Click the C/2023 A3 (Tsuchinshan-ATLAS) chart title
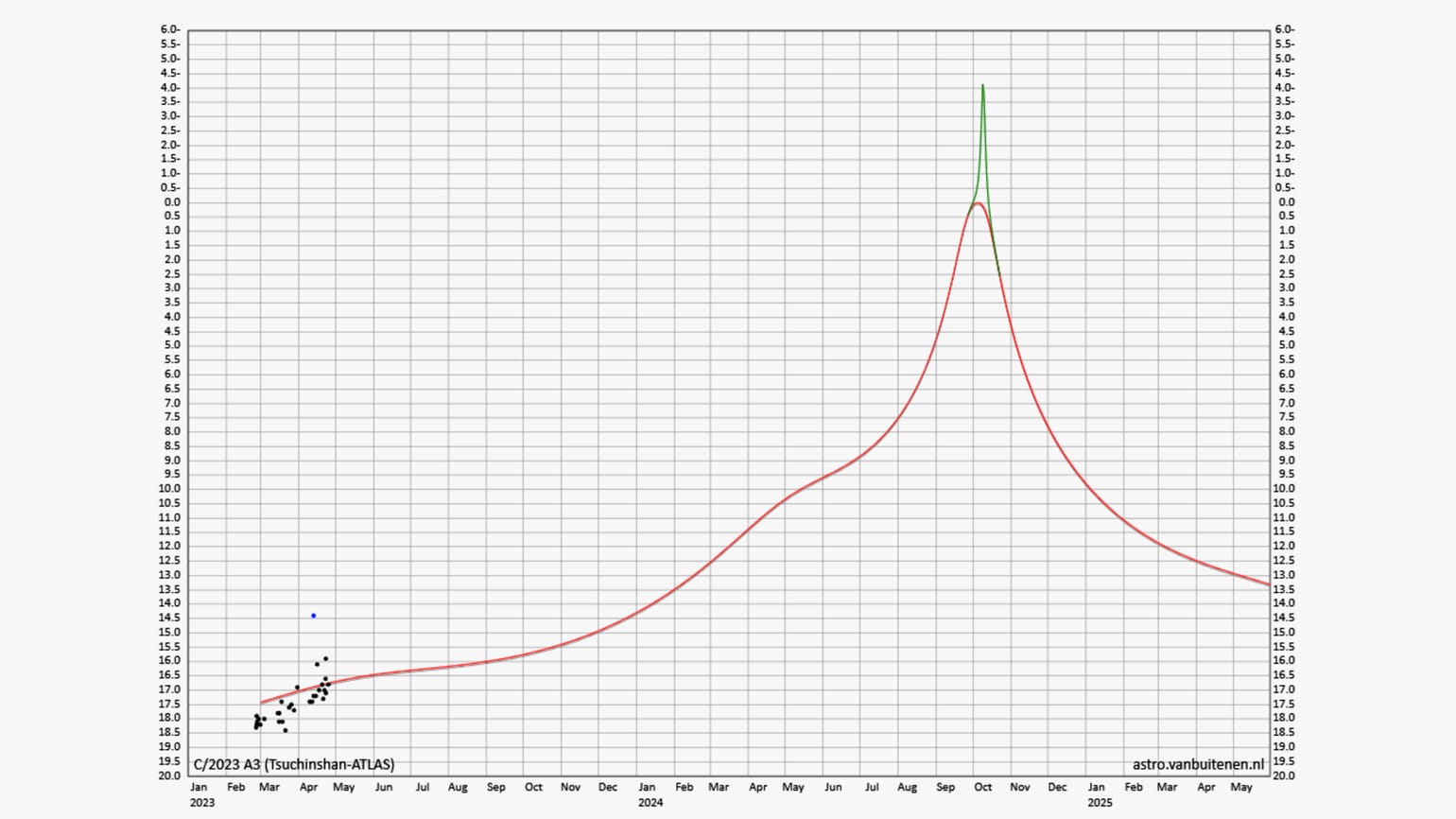Image resolution: width=1456 pixels, height=819 pixels. click(x=294, y=764)
